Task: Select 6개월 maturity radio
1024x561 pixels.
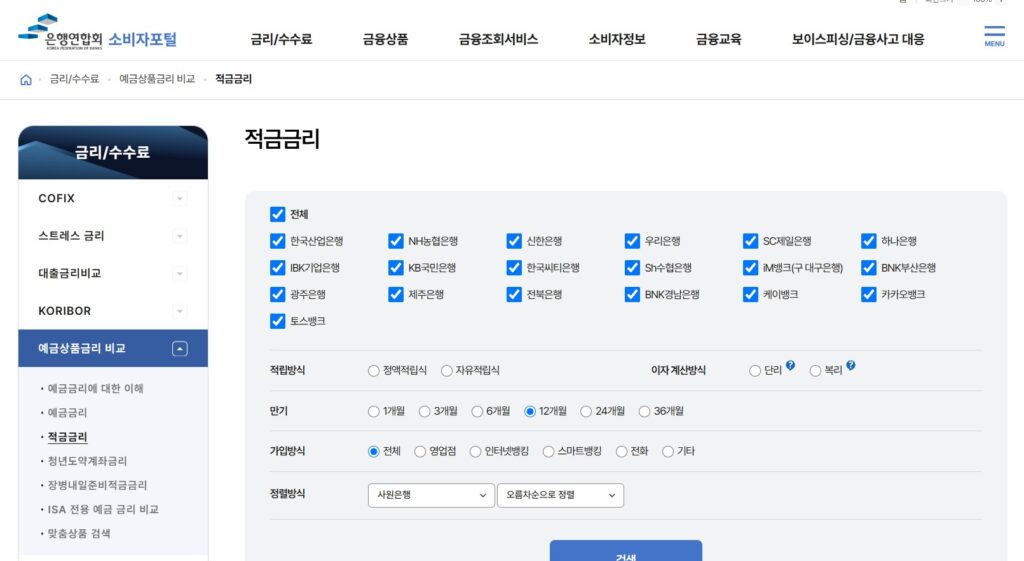Action: click(477, 411)
